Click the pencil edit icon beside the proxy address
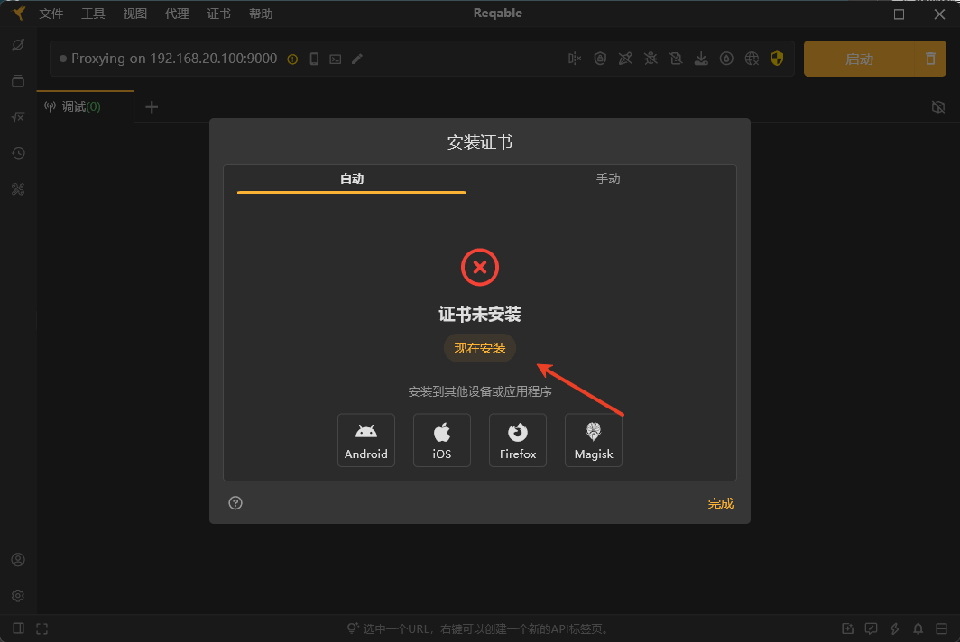Image resolution: width=960 pixels, height=642 pixels. coord(357,59)
